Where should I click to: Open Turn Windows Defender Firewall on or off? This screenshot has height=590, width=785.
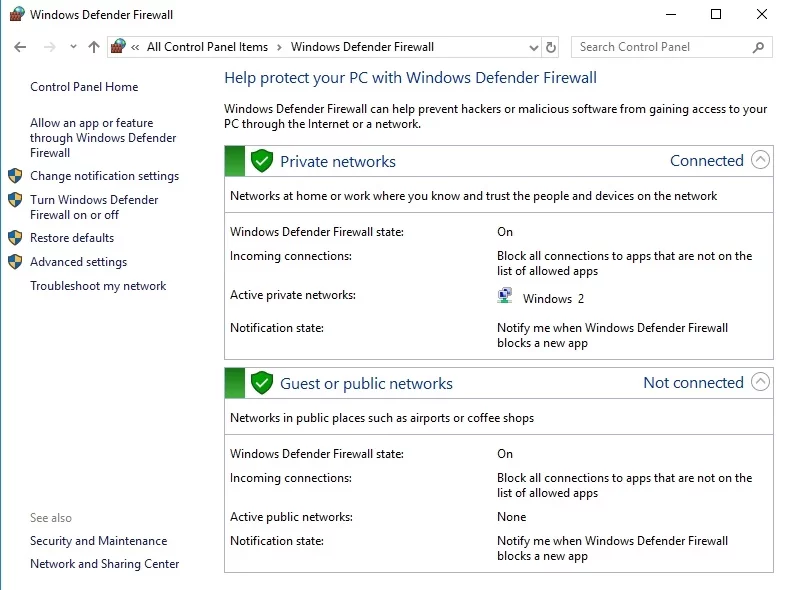[94, 207]
